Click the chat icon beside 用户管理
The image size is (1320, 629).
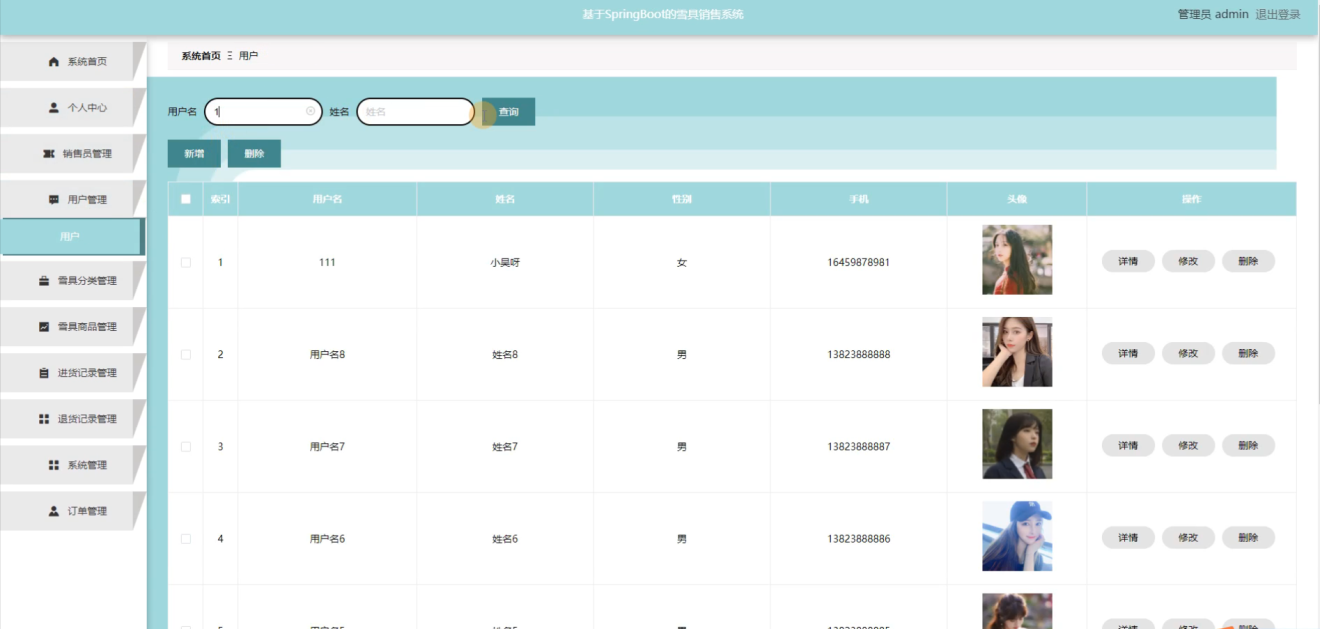54,200
